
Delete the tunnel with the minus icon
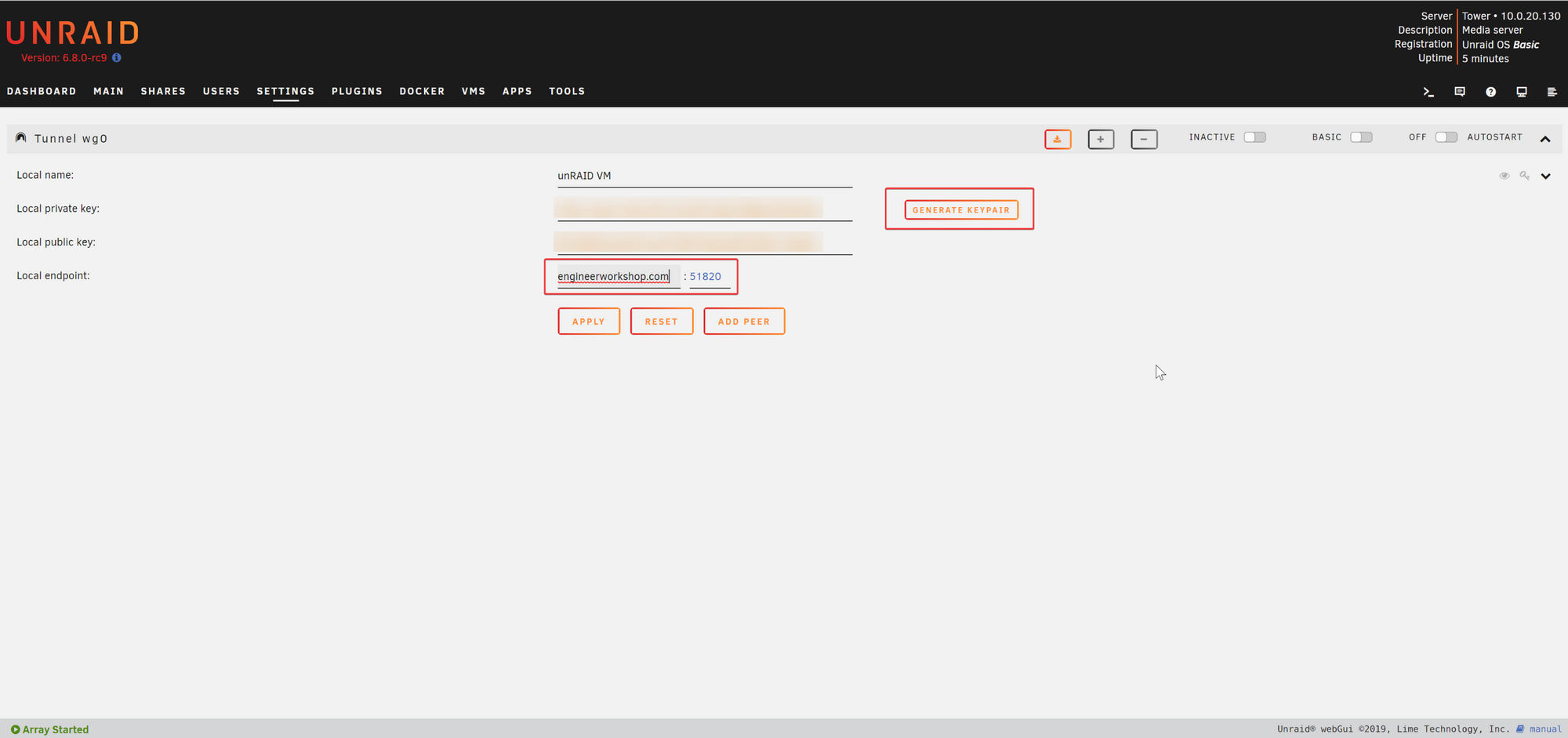(x=1144, y=139)
